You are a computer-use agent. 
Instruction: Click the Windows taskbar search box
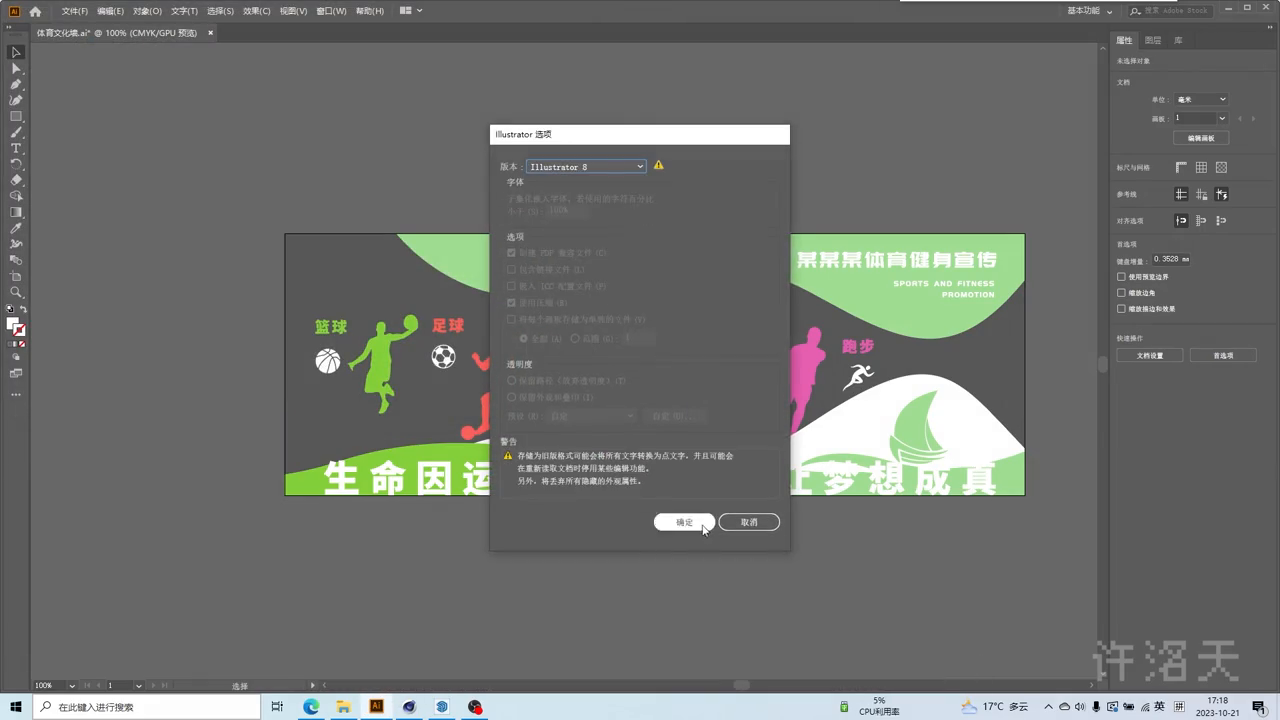[148, 707]
